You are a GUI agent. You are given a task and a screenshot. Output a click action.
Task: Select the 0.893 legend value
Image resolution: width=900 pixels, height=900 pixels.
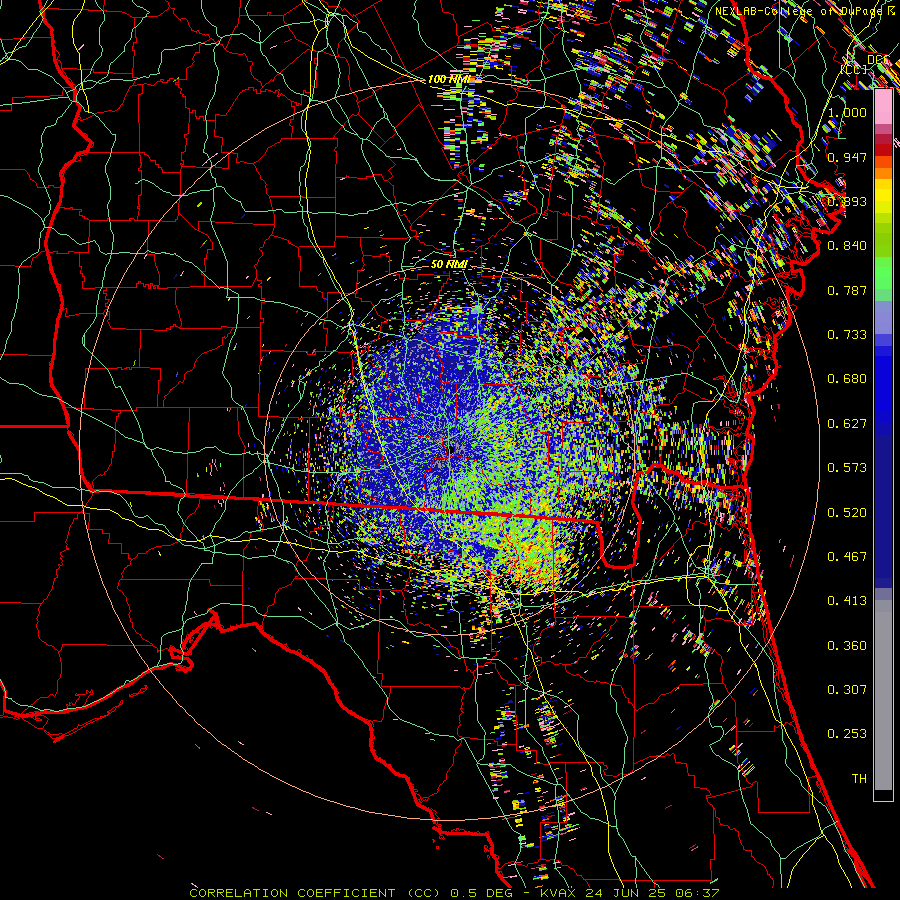847,201
